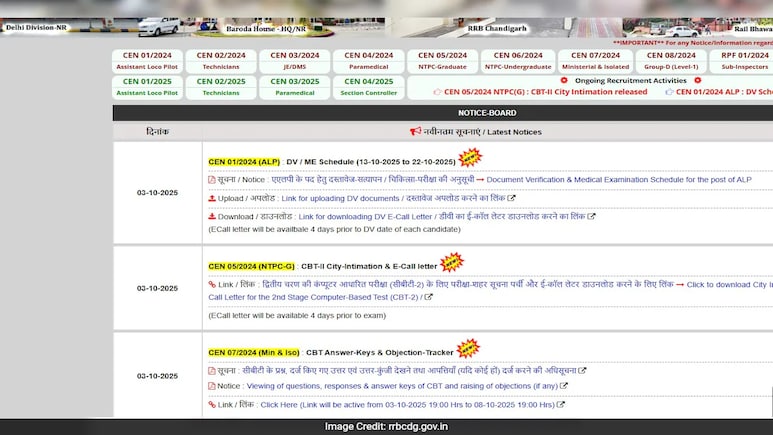This screenshot has width=773, height=435.
Task: Click the PDF icon beside ALP Notice
Action: pyautogui.click(x=212, y=179)
